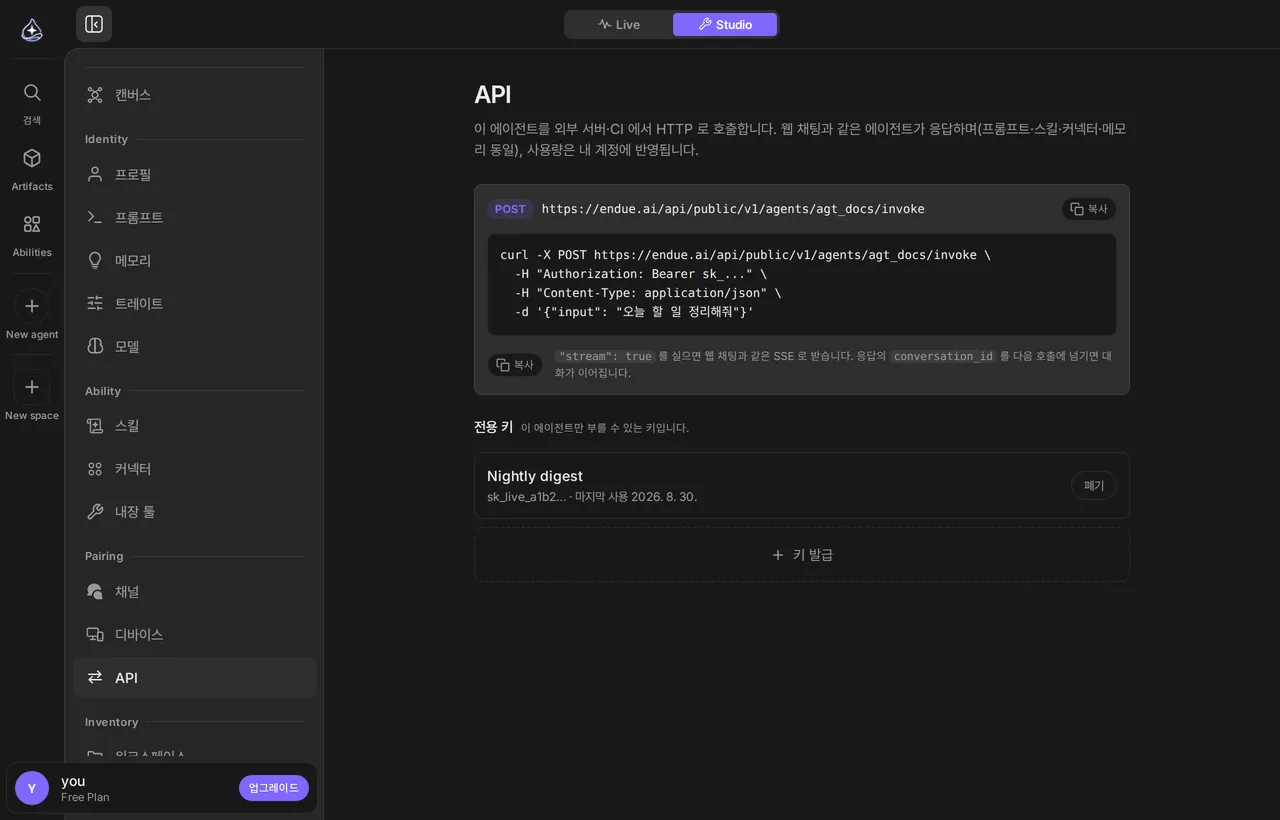Click the 커넥터 icon in sidebar
The height and width of the screenshot is (820, 1280).
click(x=95, y=469)
